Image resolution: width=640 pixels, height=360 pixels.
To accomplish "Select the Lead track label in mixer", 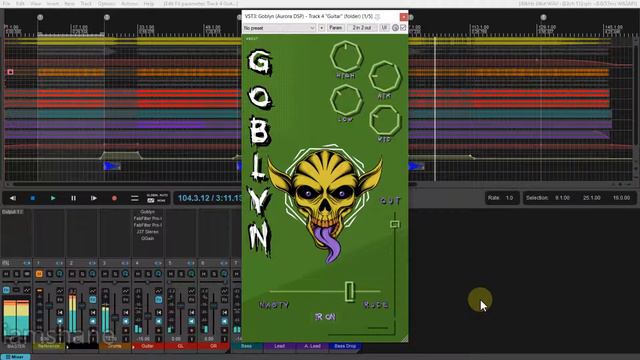I will 280,346.
